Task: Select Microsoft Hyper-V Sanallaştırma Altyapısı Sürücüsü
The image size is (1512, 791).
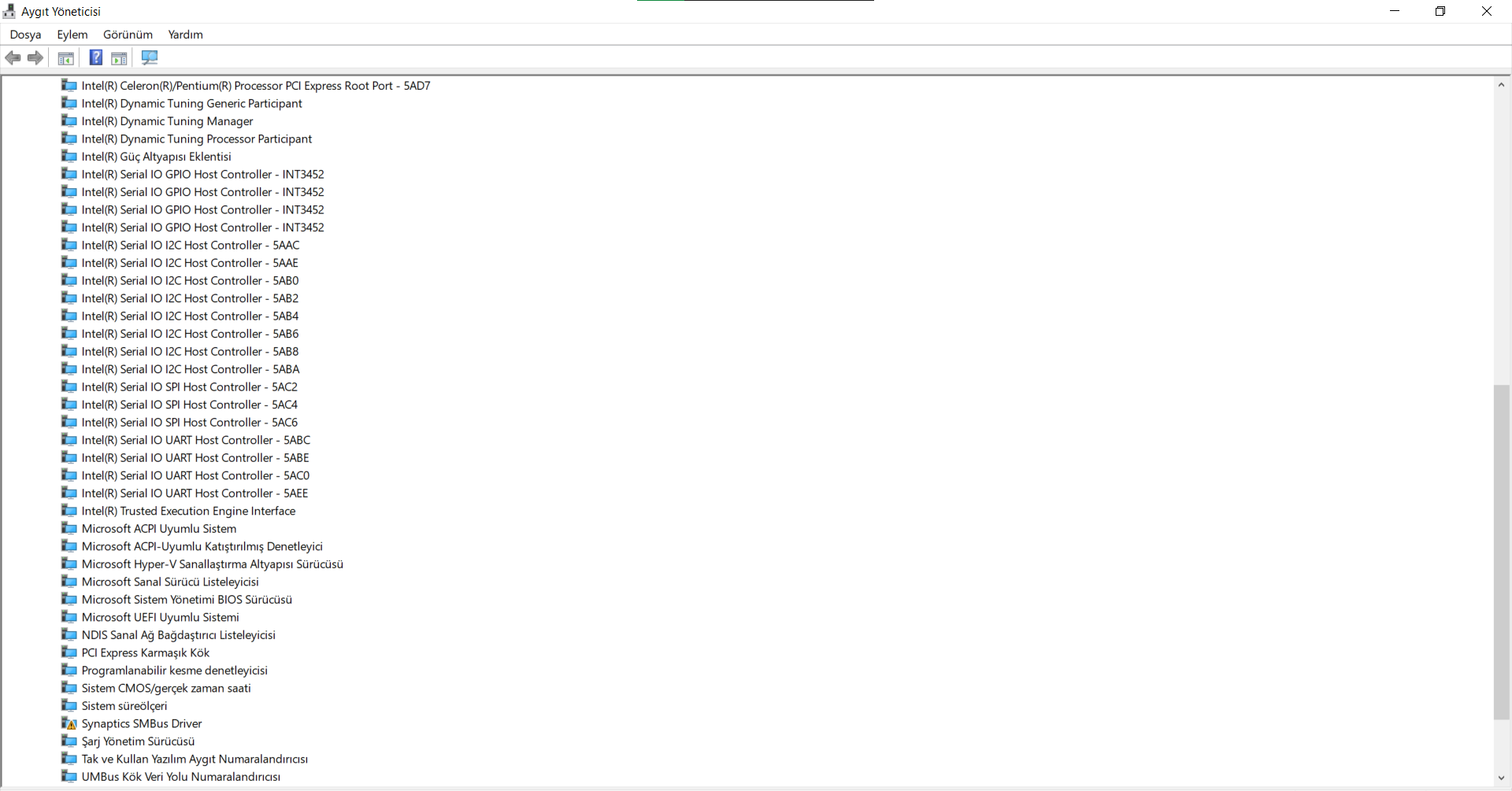Action: pos(213,564)
